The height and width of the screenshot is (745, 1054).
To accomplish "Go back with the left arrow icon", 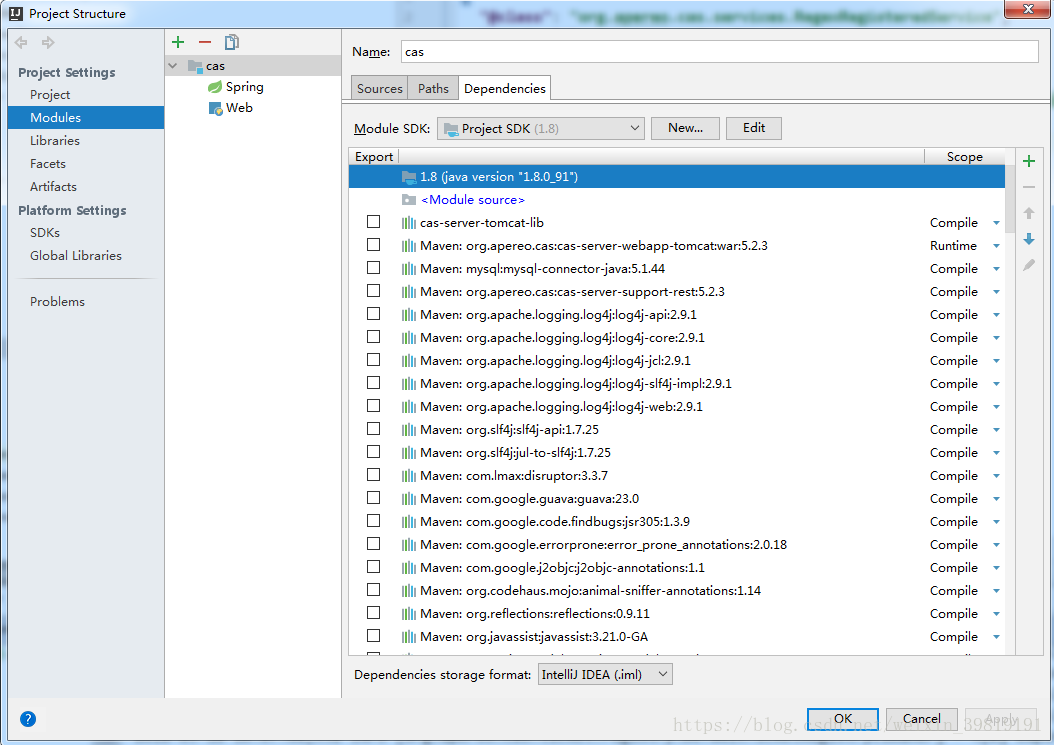I will tap(22, 43).
